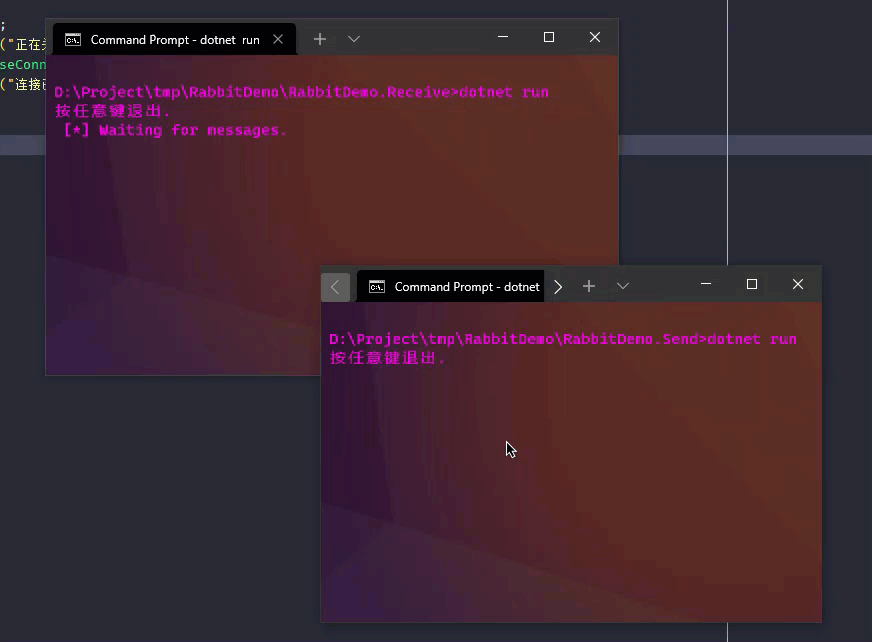Open a new tab in the Receive terminal window
The width and height of the screenshot is (872, 642).
(320, 39)
